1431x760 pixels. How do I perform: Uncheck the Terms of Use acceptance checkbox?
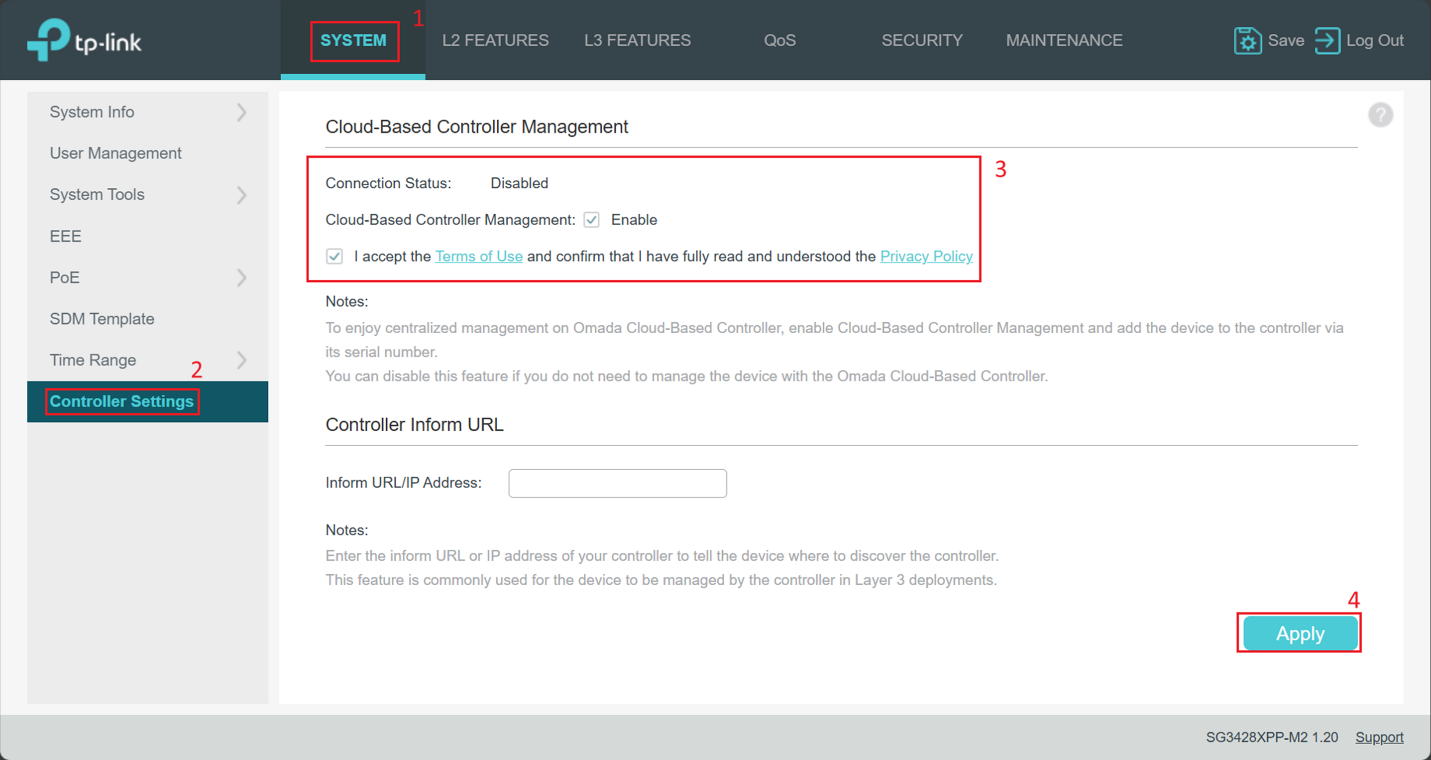(335, 257)
